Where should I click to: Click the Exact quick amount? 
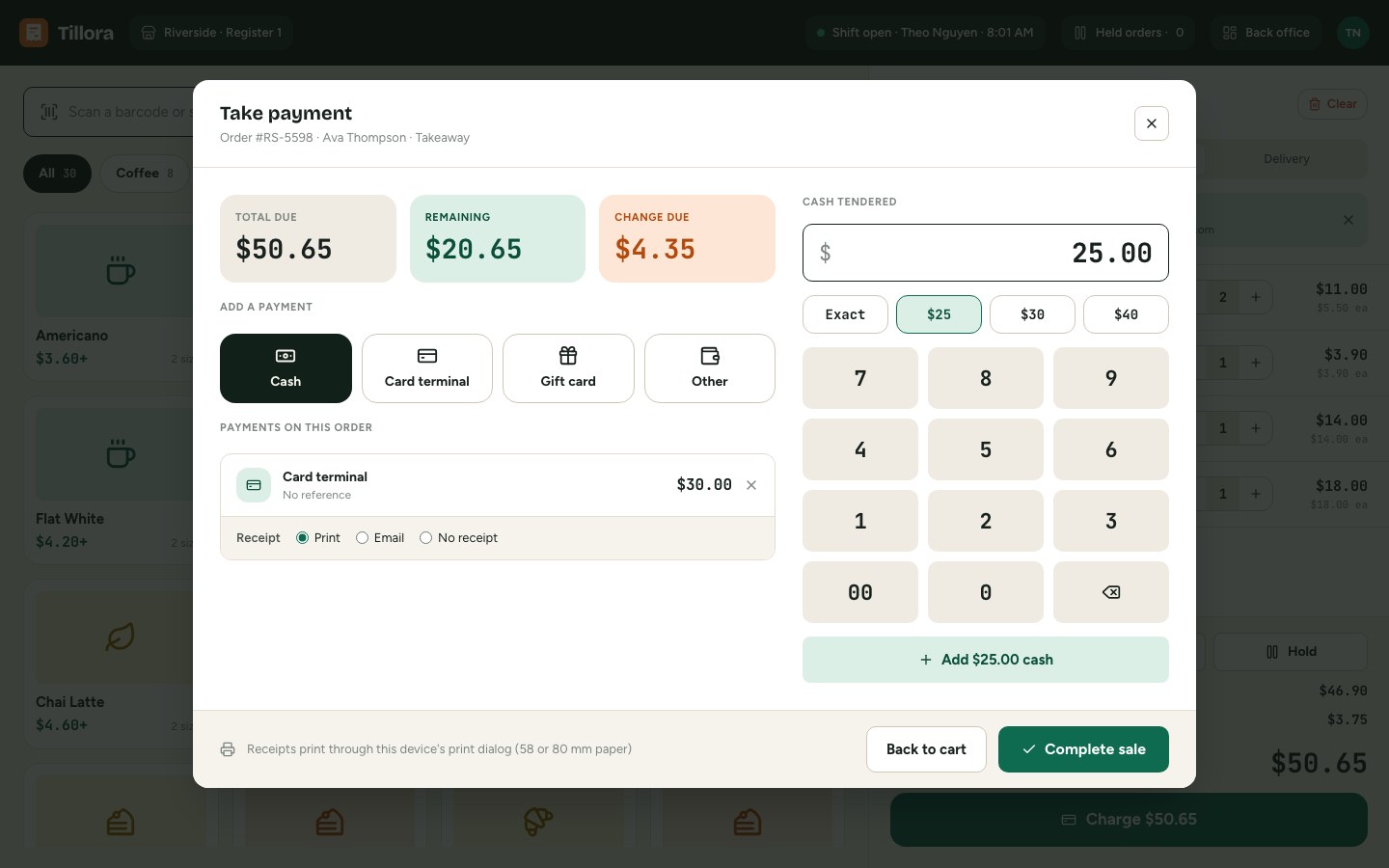click(845, 314)
